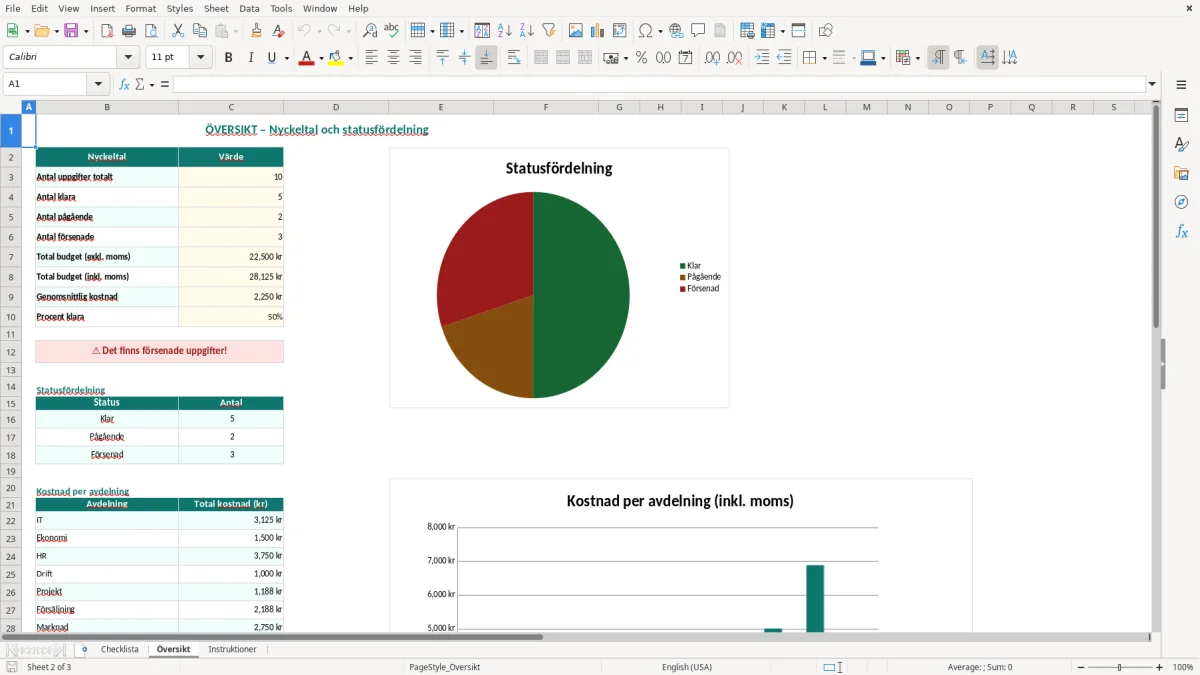Format as date with the calendar icon

[x=685, y=58]
